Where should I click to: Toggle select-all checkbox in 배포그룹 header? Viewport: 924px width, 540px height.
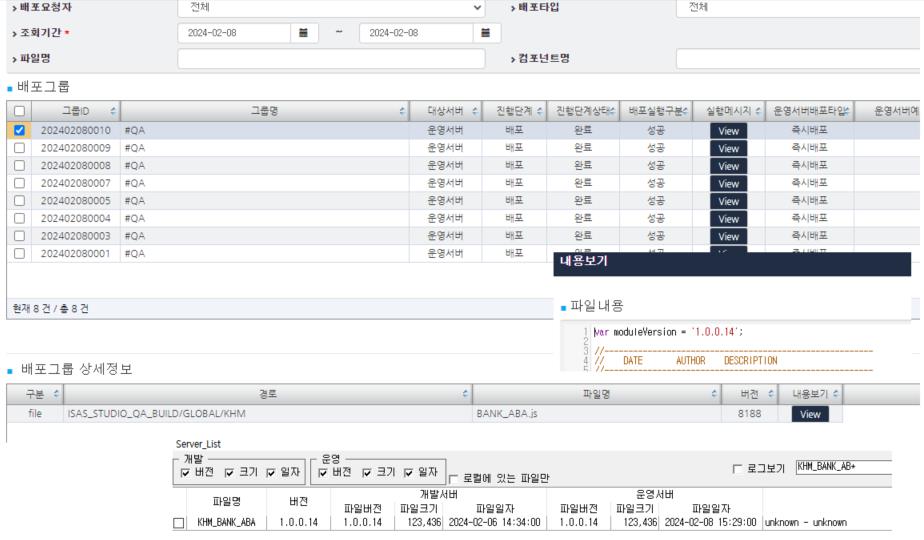19,111
